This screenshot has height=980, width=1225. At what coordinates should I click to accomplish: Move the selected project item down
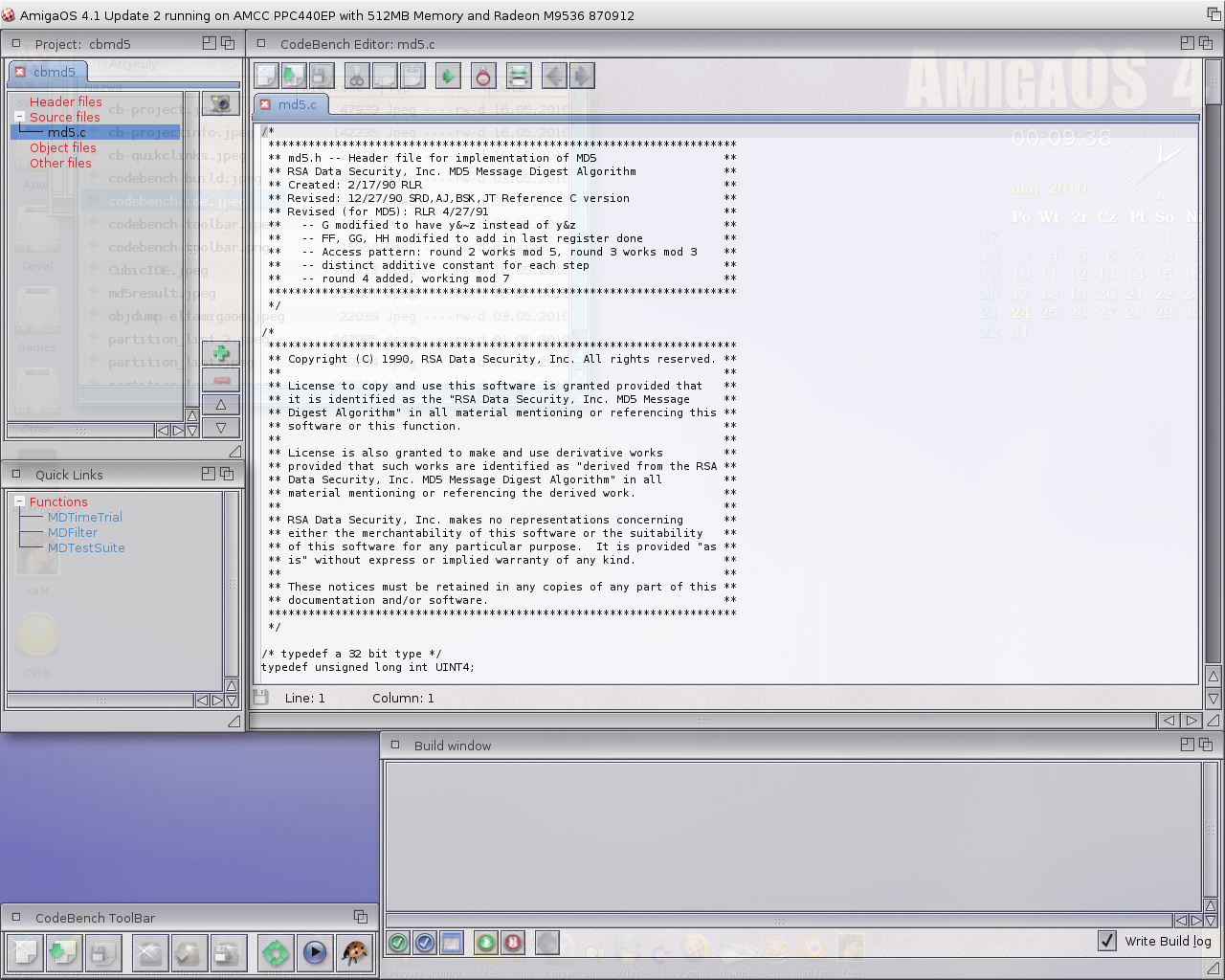pyautogui.click(x=221, y=428)
